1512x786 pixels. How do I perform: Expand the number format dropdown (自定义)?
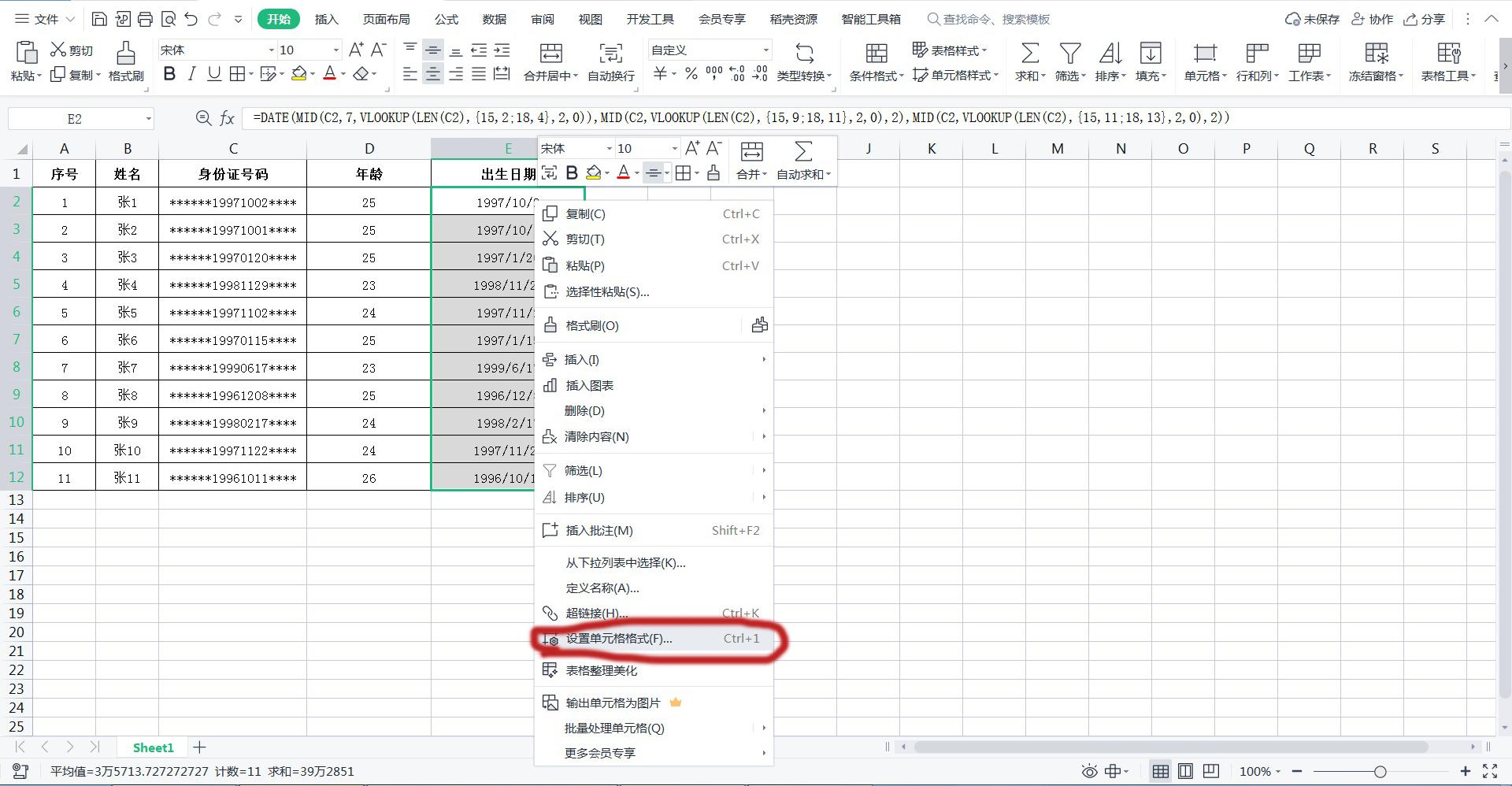(765, 50)
